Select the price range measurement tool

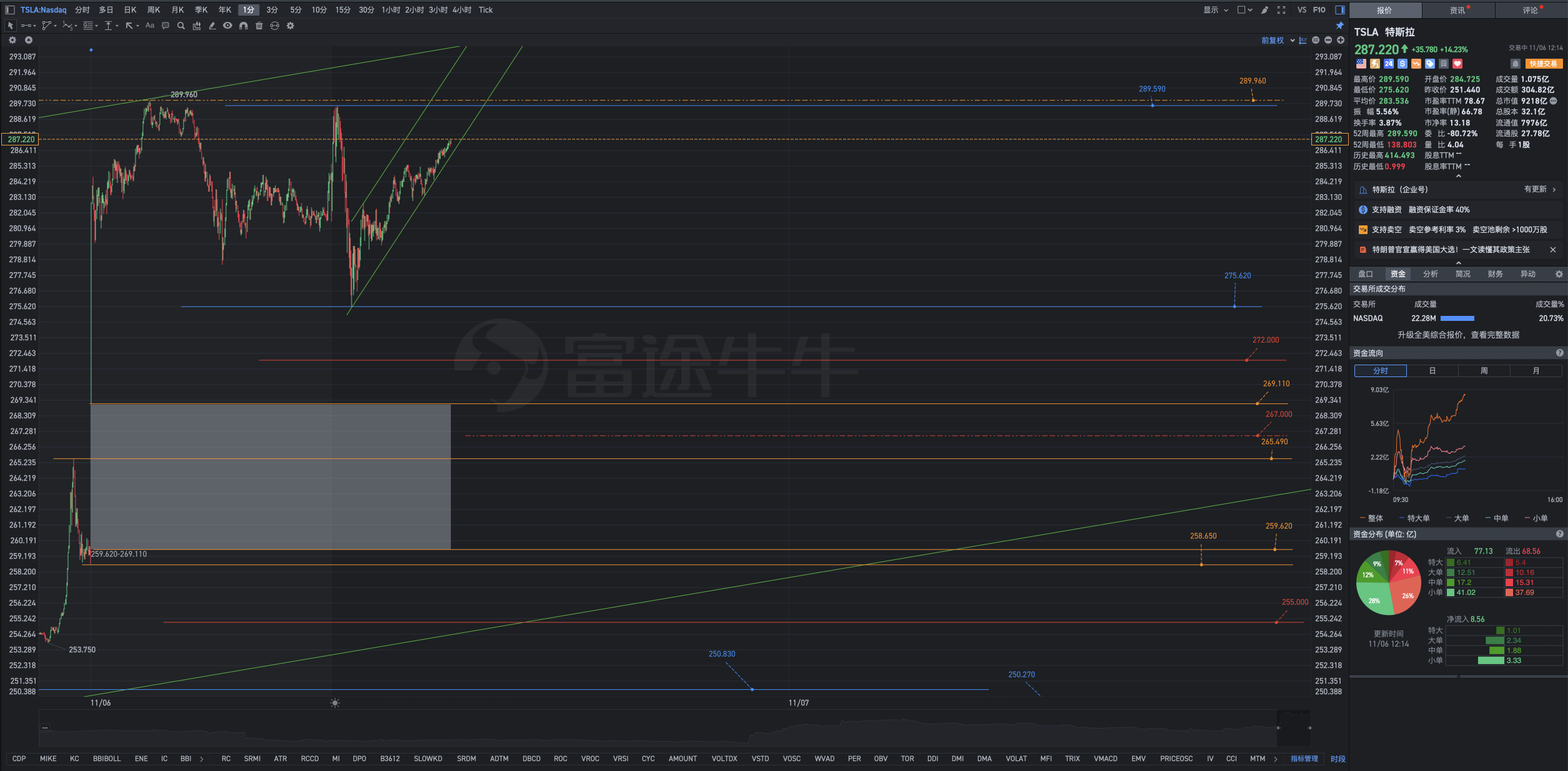(x=109, y=26)
